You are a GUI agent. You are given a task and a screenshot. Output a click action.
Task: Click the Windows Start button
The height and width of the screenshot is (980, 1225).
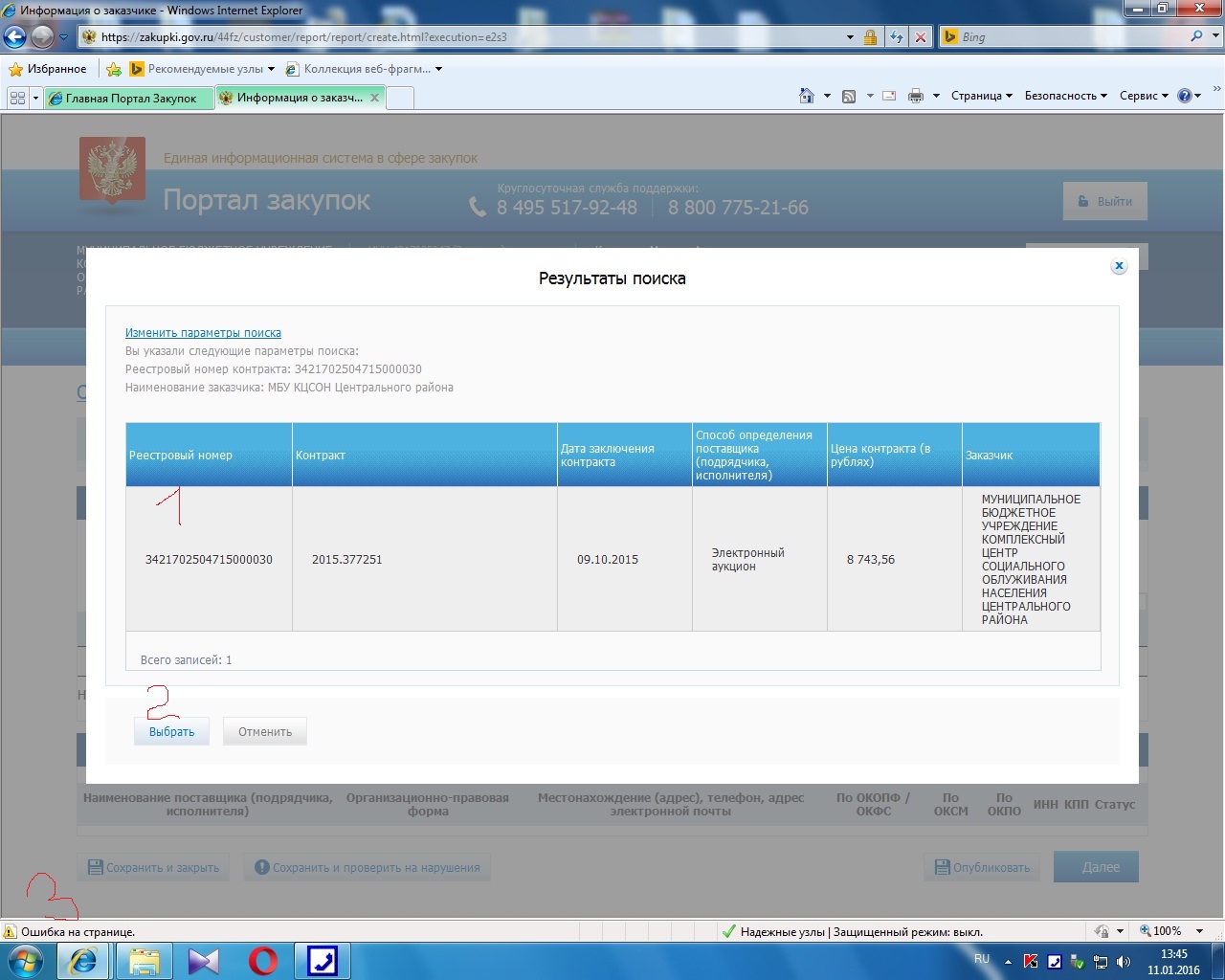[x=26, y=960]
